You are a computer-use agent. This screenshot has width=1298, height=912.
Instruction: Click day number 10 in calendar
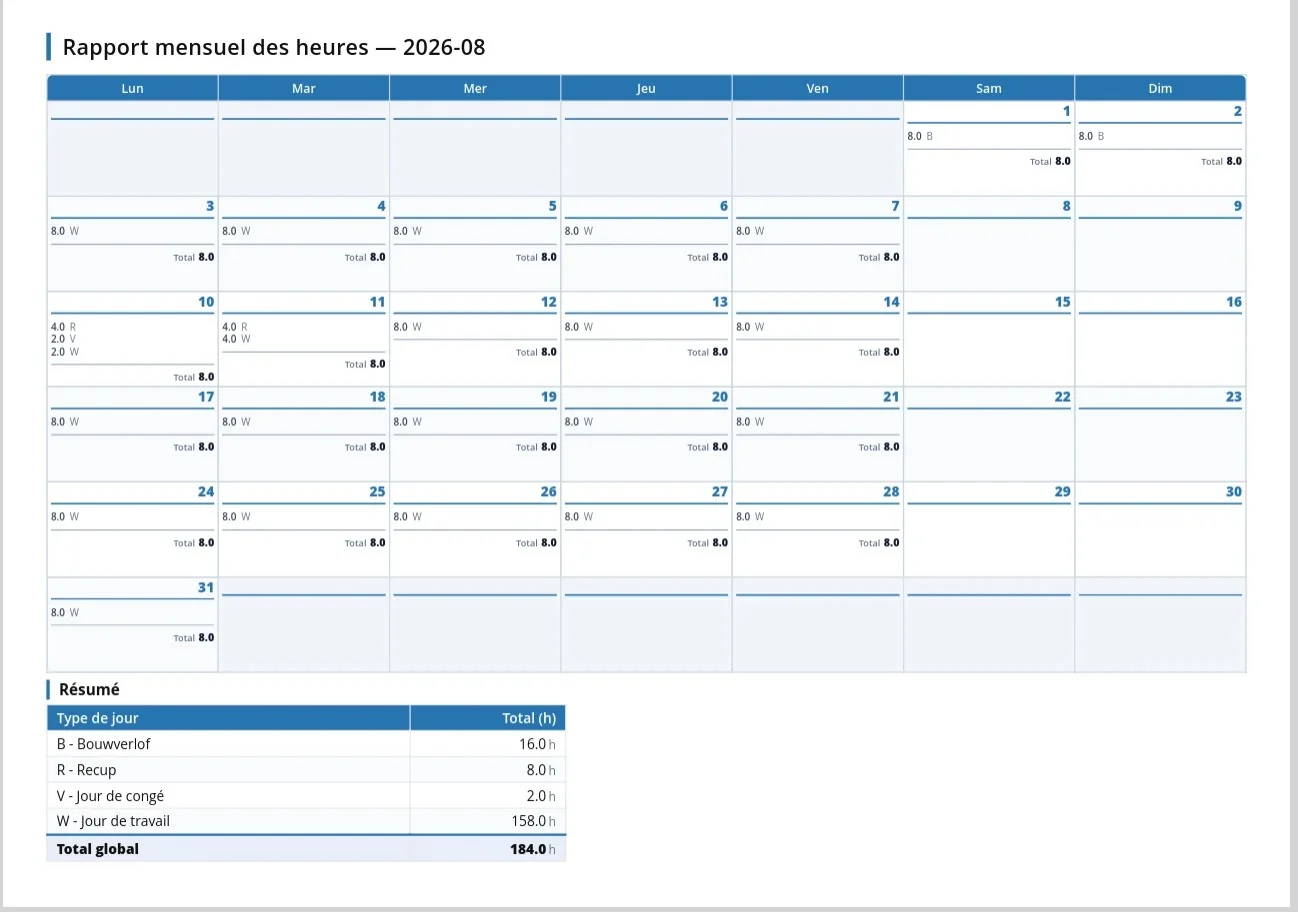pyautogui.click(x=206, y=302)
